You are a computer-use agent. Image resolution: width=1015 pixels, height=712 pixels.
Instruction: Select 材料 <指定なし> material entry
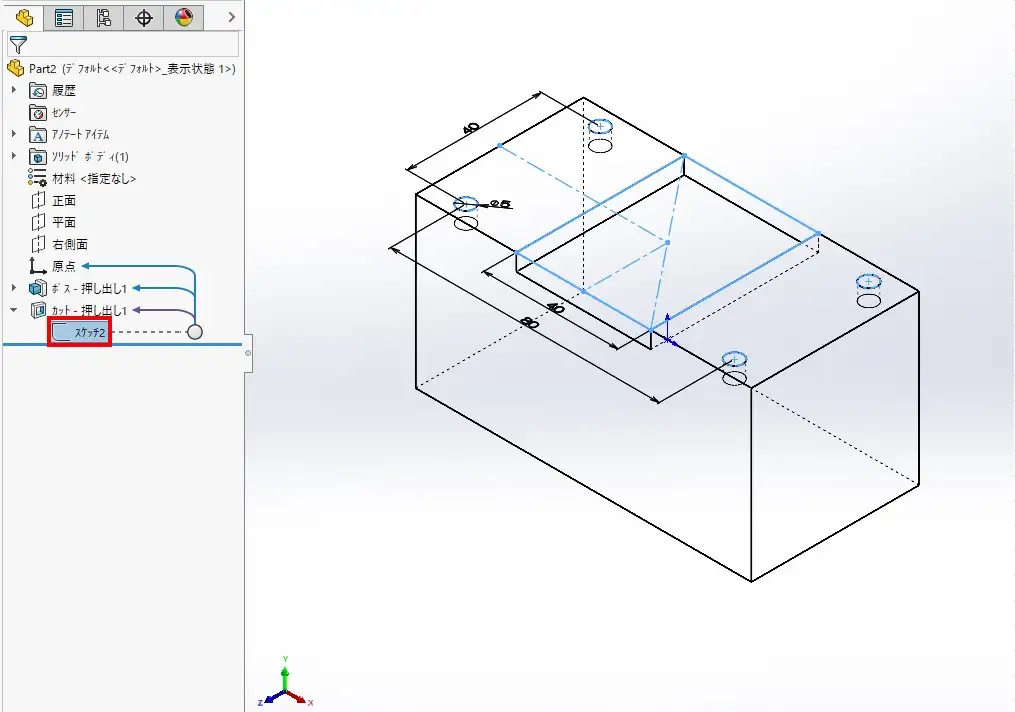(93, 178)
